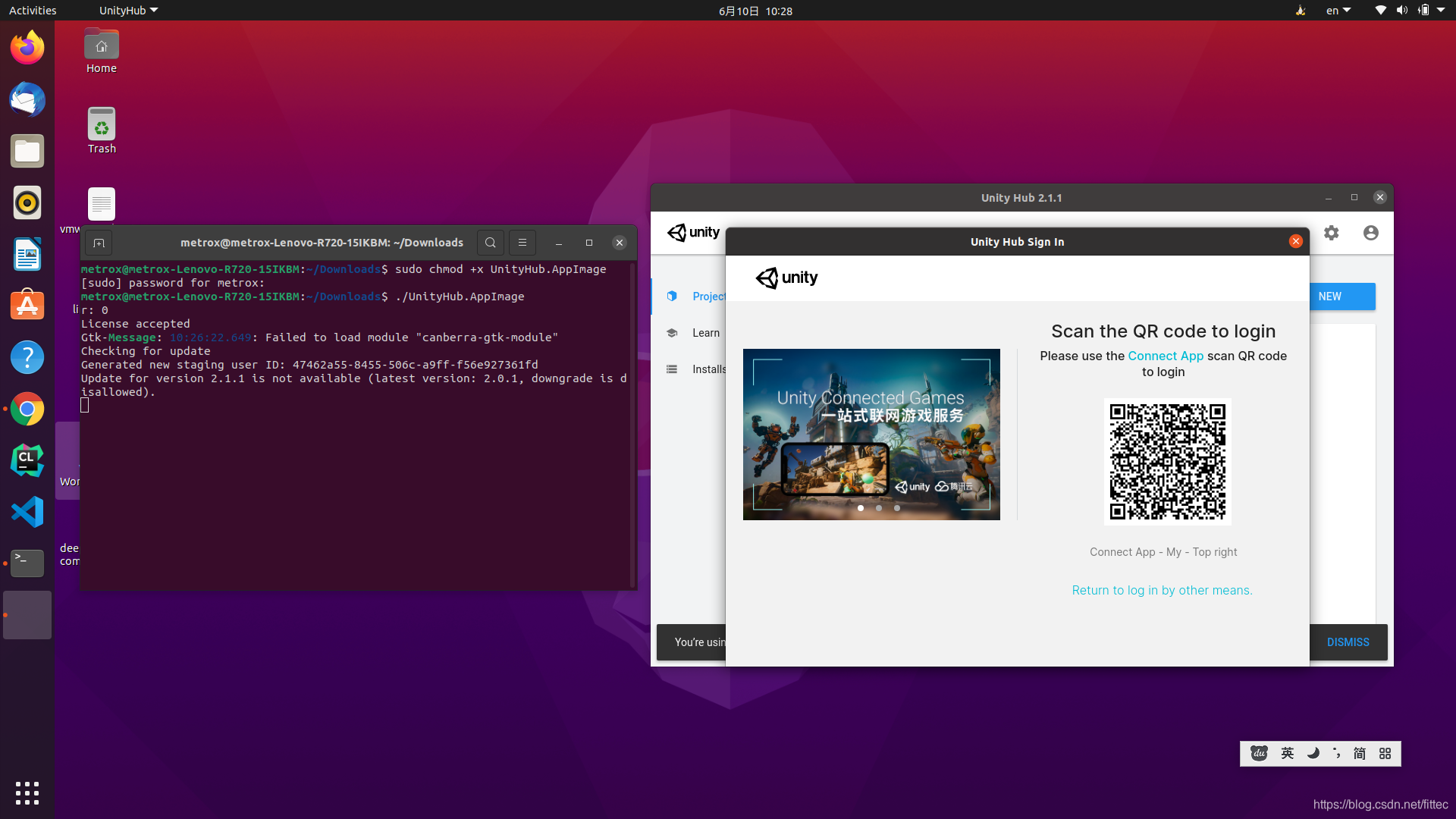Screen dimensions: 1456x819
Task: Toggle English mode on IME toolbar
Action: pos(1287,754)
